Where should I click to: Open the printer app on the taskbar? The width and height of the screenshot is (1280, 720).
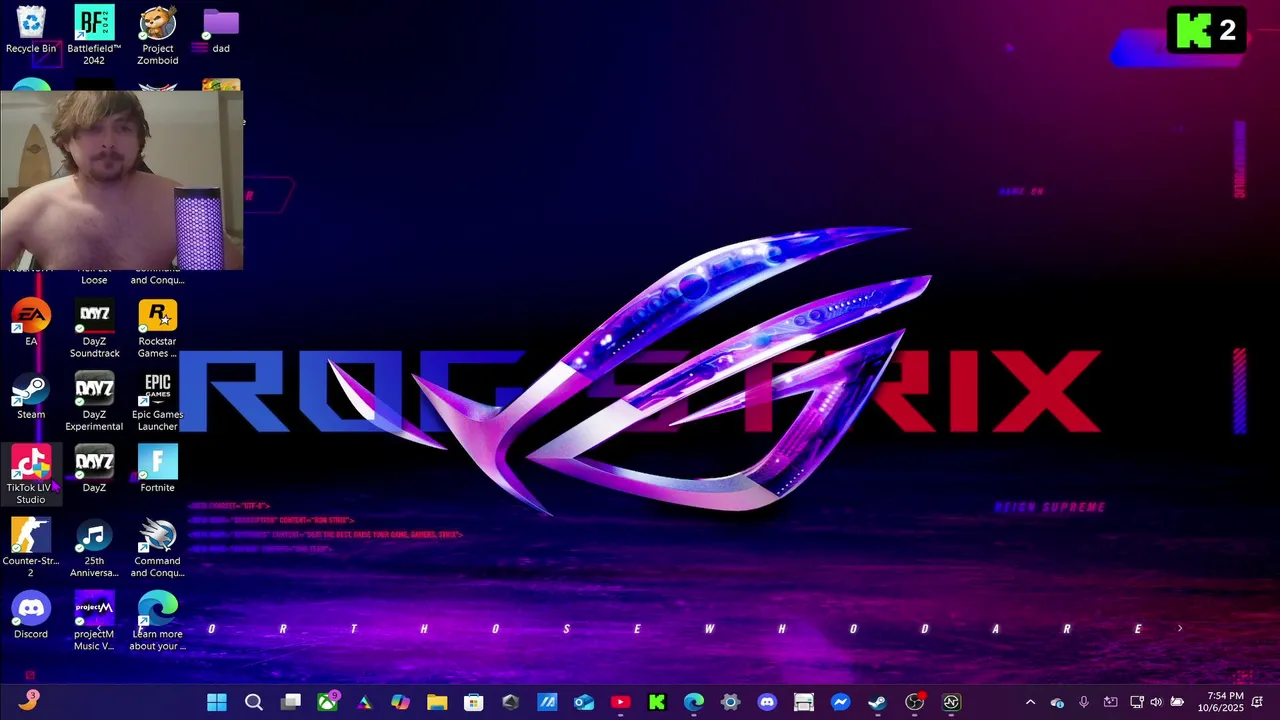(804, 702)
